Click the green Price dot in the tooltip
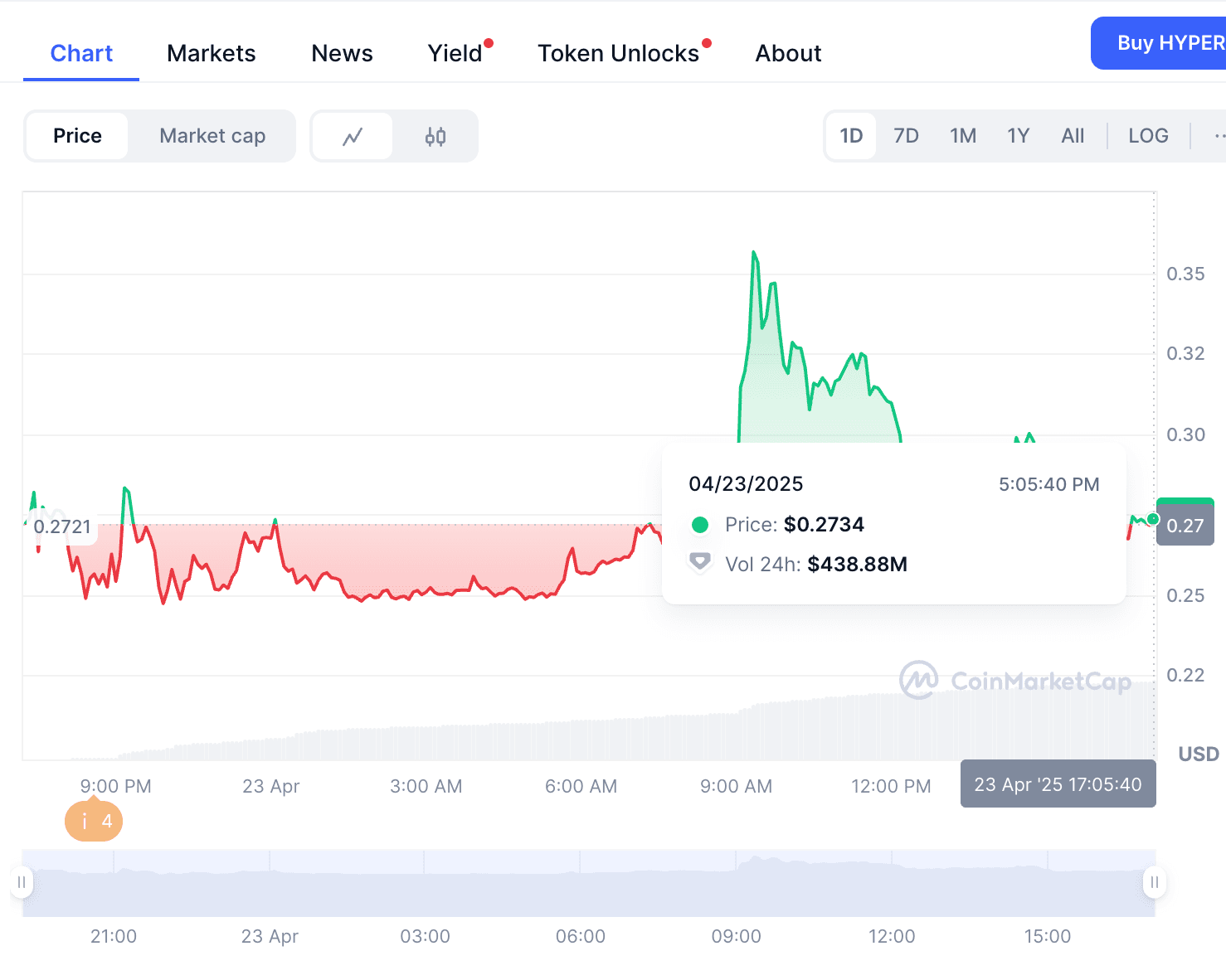 click(701, 524)
